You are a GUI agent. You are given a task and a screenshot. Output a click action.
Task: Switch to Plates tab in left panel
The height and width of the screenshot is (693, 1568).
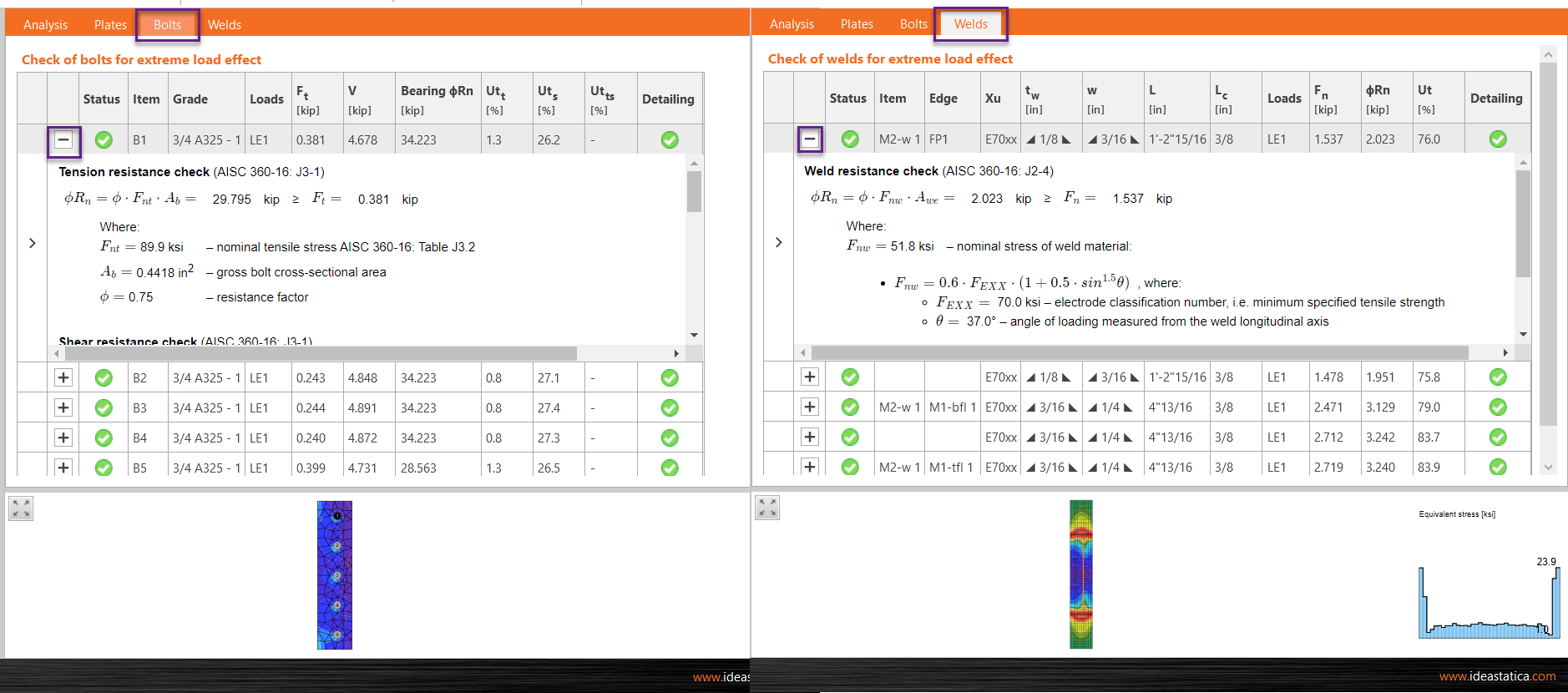pos(110,25)
